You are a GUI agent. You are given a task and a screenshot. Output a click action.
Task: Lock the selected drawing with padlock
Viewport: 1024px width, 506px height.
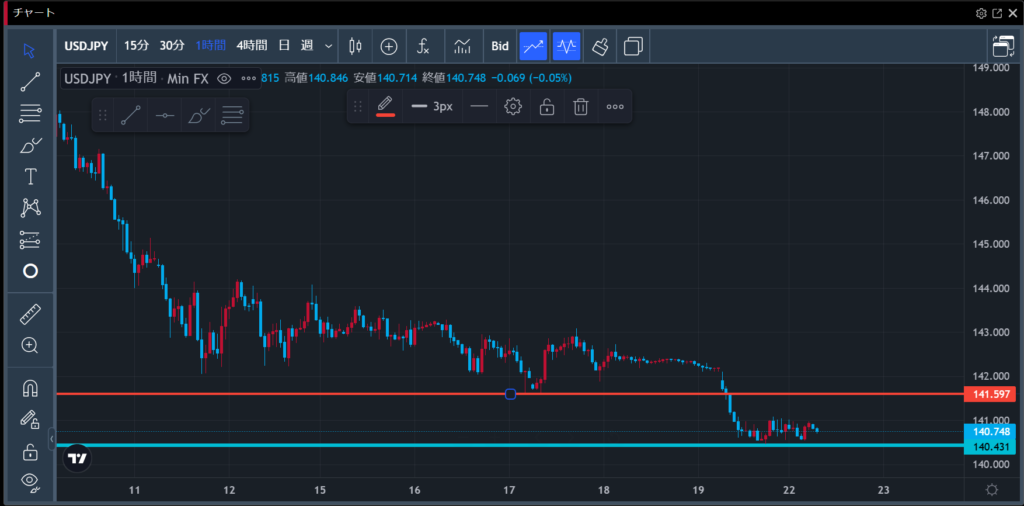(x=547, y=106)
